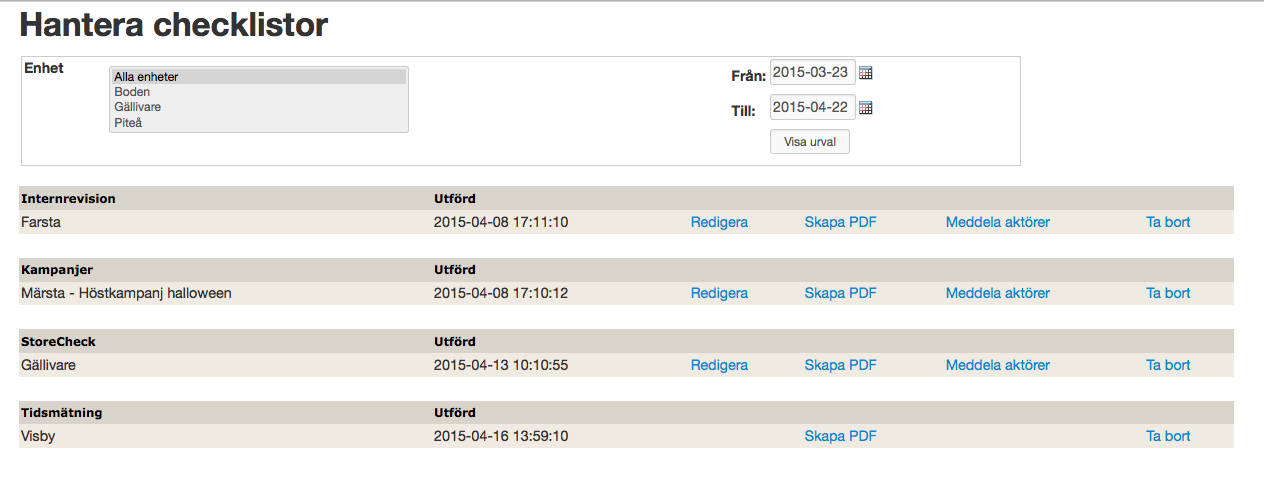
Task: Edit the Märsta Höstkampanj halloween checklist
Action: tap(719, 293)
